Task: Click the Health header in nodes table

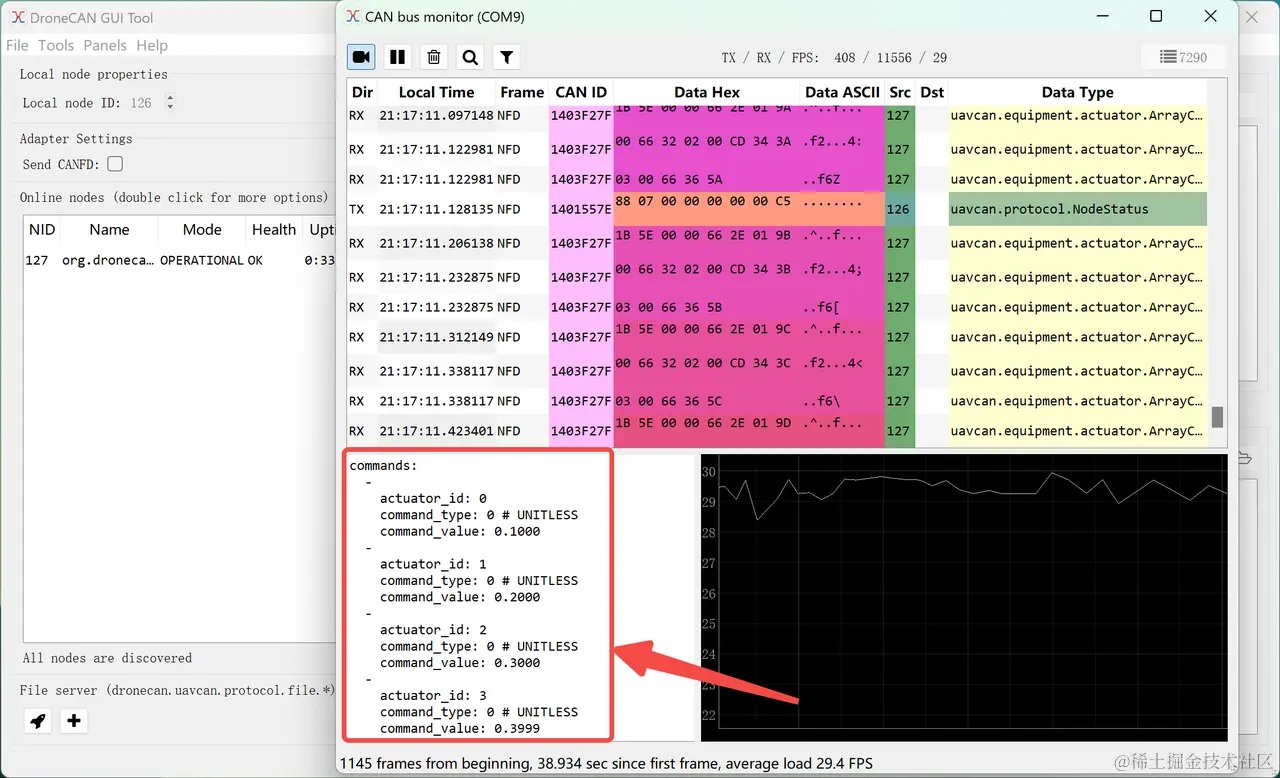Action: [x=273, y=229]
